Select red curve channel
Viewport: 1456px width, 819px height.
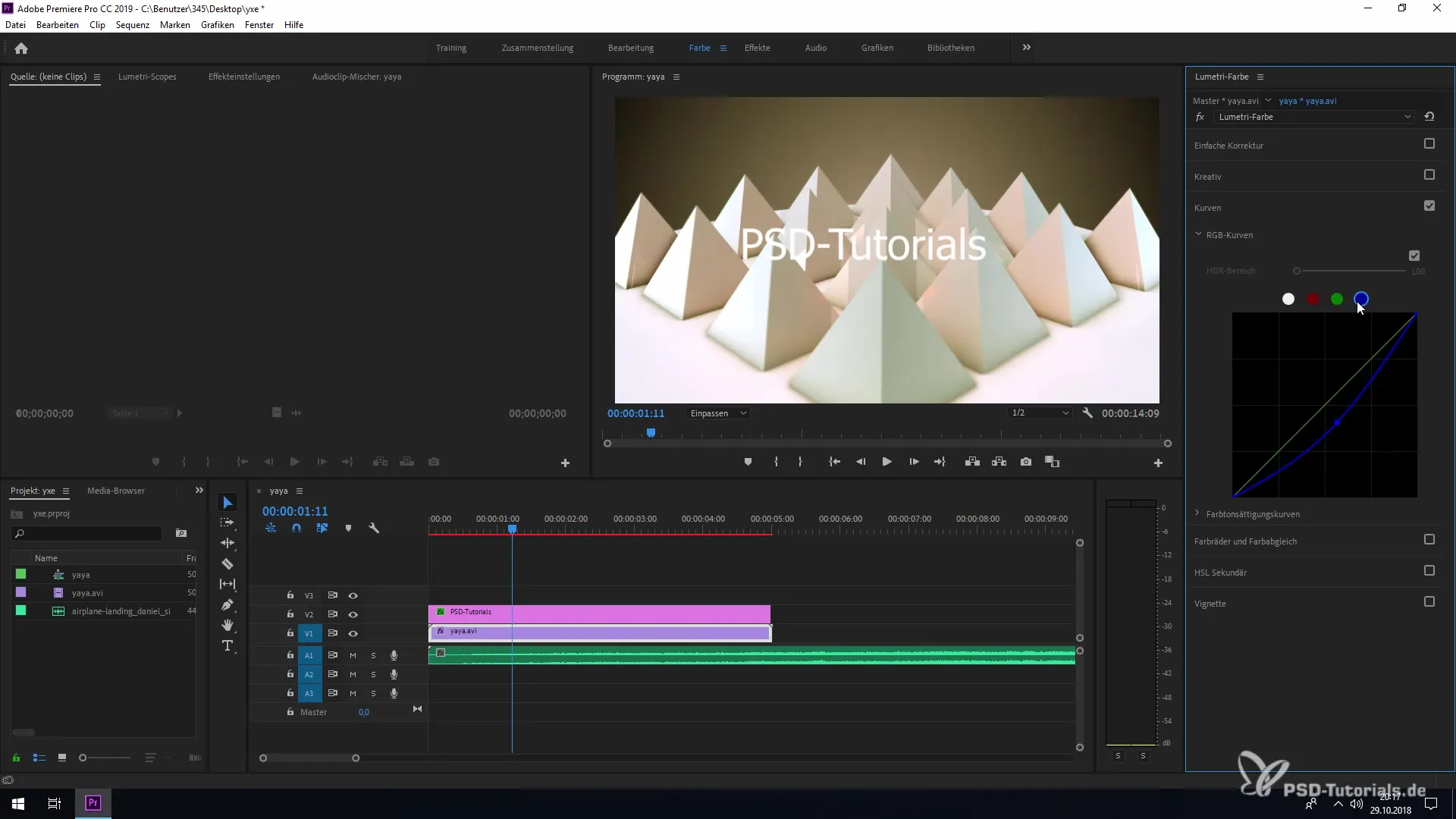1313,300
